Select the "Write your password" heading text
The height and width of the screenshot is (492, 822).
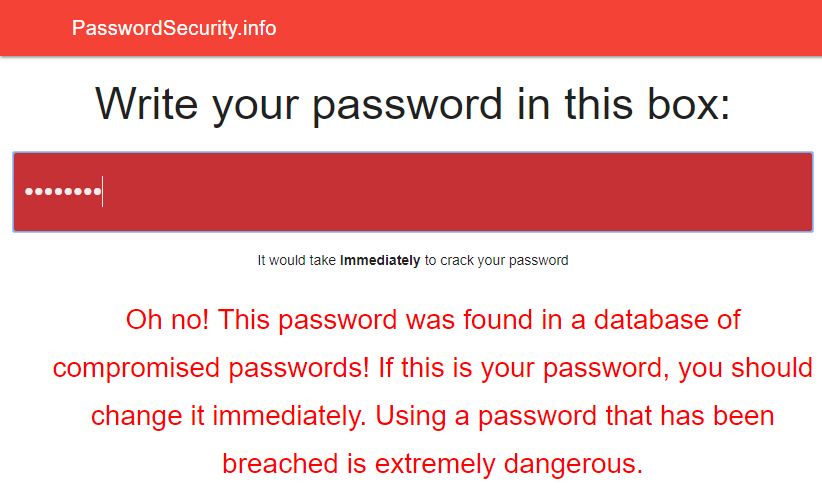[298, 104]
